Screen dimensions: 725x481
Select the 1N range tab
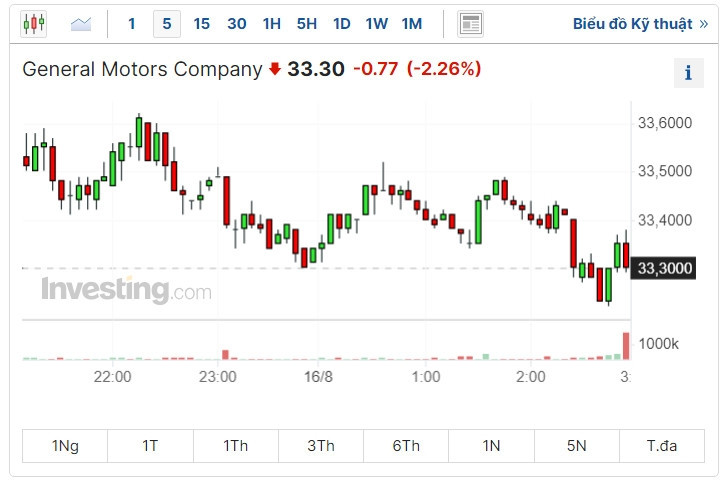pyautogui.click(x=491, y=446)
